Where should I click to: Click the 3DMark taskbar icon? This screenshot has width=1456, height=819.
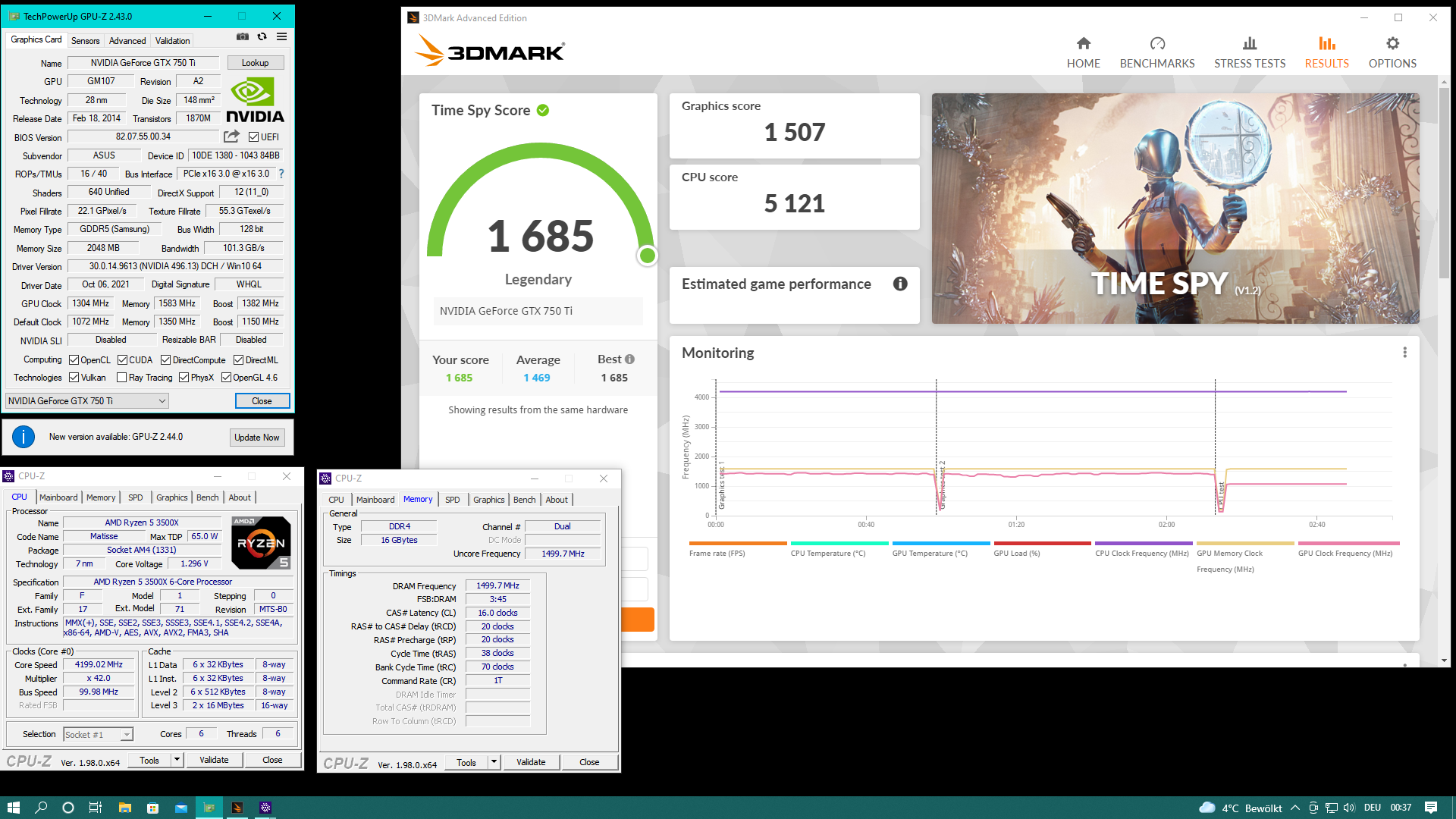tap(237, 808)
